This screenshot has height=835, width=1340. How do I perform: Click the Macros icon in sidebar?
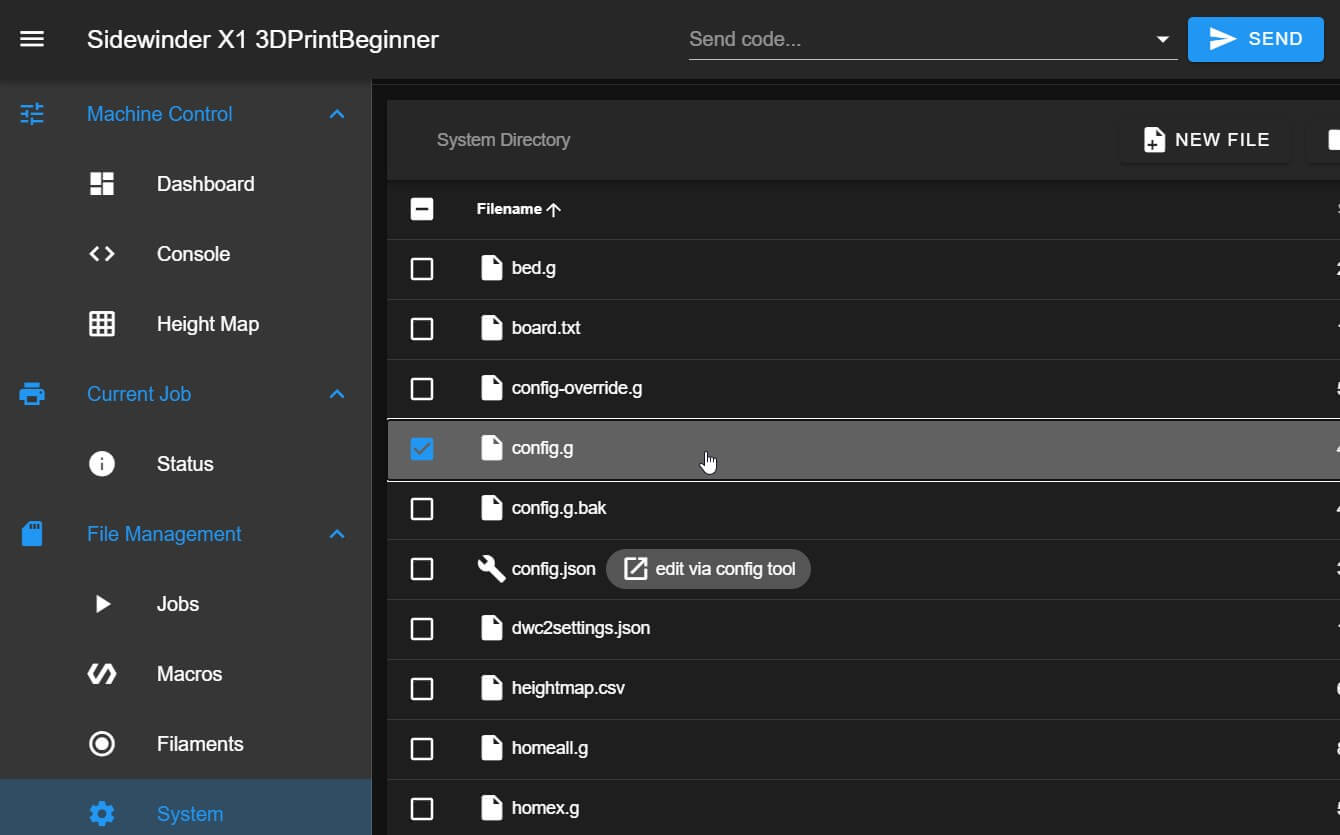(x=102, y=674)
